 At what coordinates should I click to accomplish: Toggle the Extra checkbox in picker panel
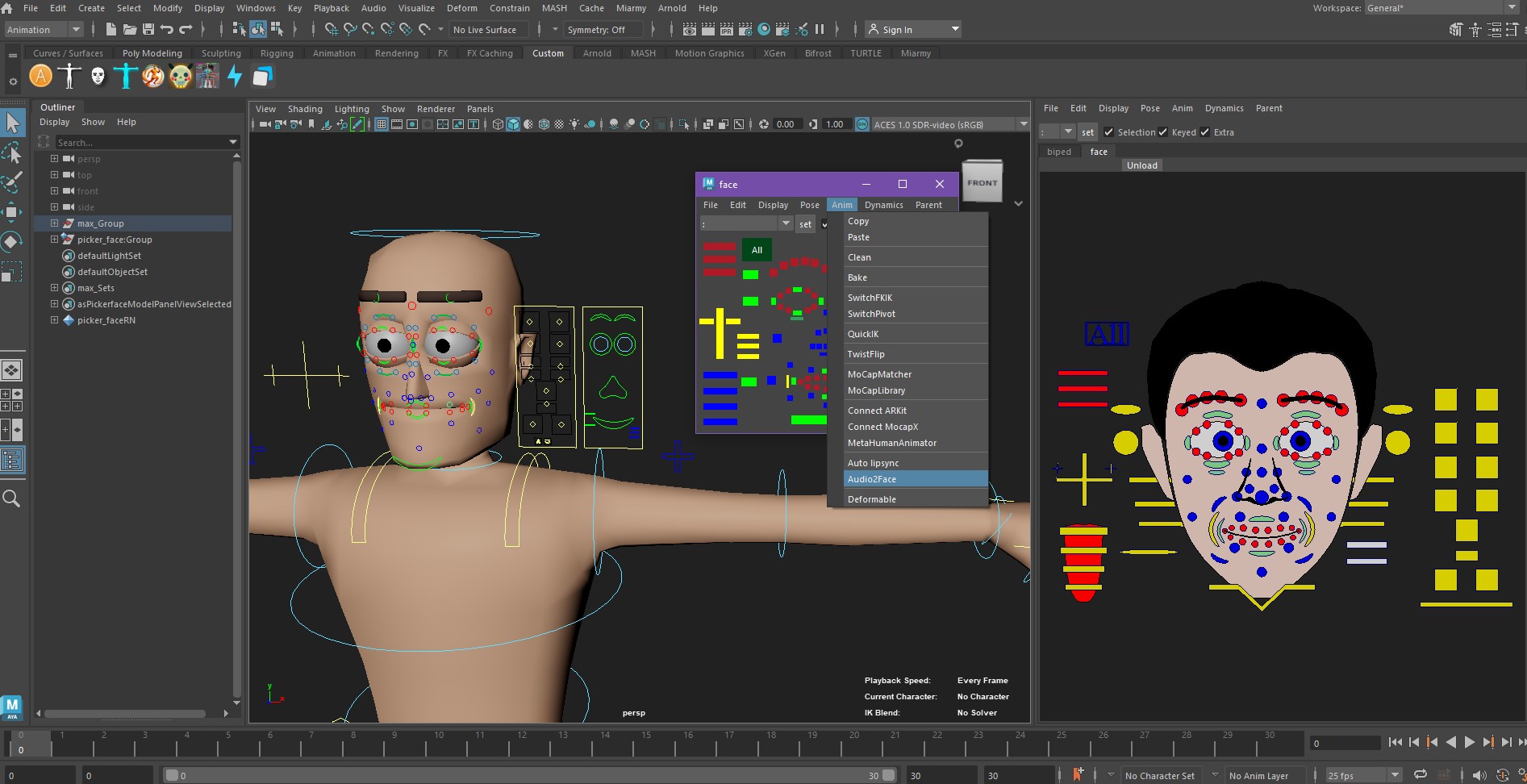1204,132
